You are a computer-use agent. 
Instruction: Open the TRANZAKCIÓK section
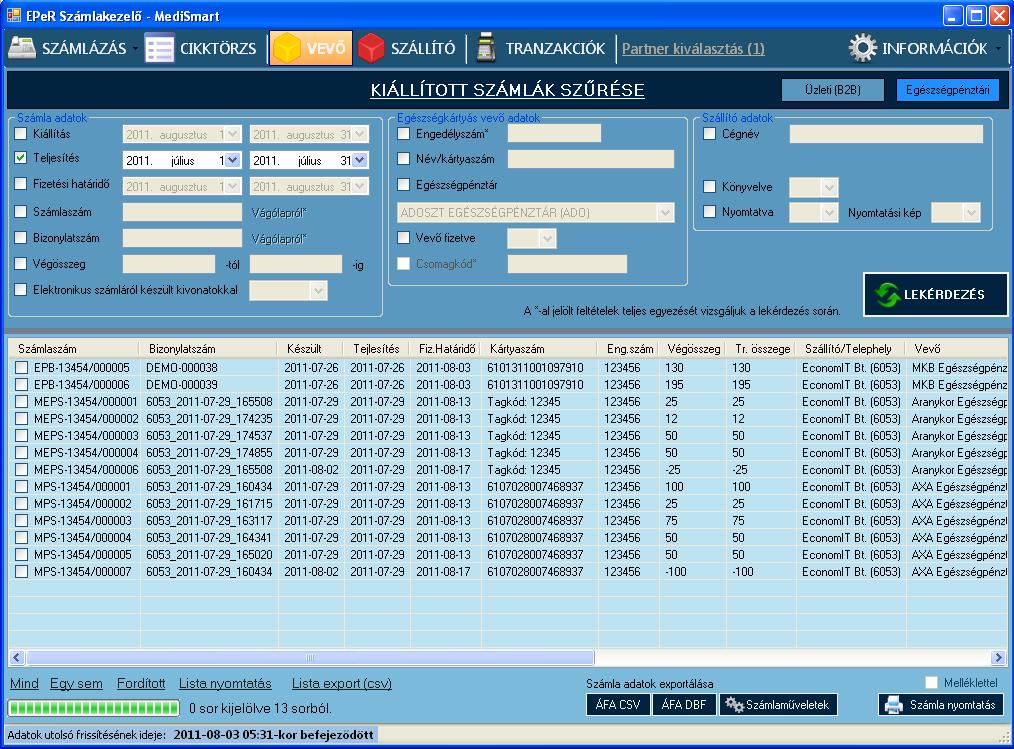[x=541, y=49]
